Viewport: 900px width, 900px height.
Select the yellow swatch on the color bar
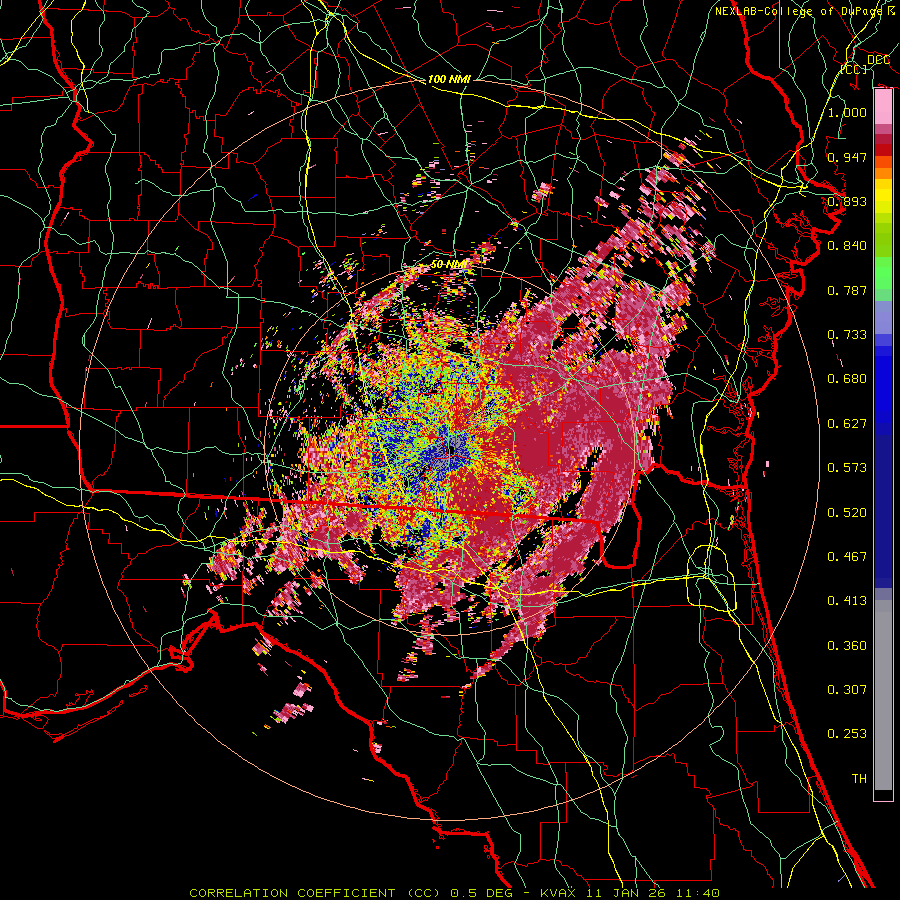coord(883,196)
